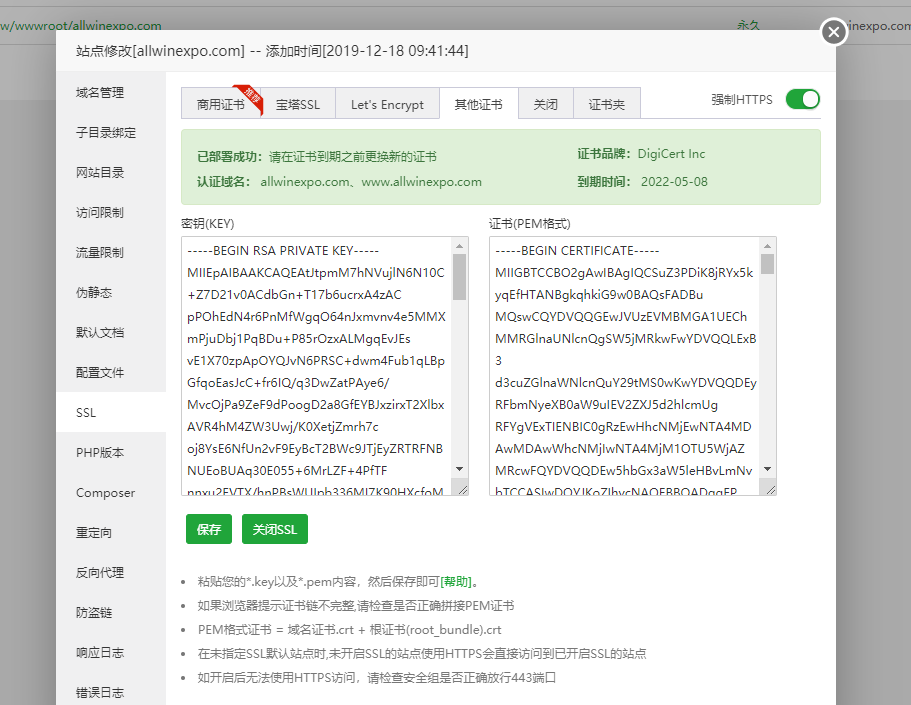
Task: Click the key box scroll-down arrow
Action: 460,468
